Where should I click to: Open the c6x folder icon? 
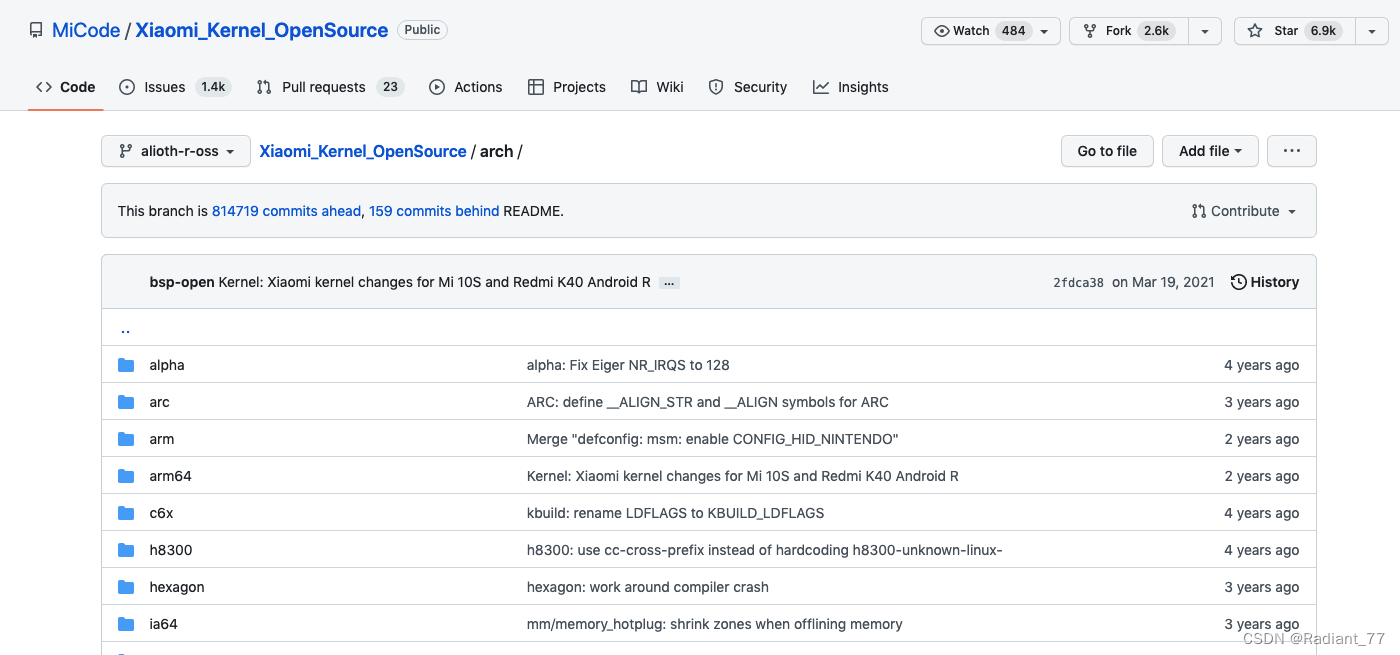[126, 513]
